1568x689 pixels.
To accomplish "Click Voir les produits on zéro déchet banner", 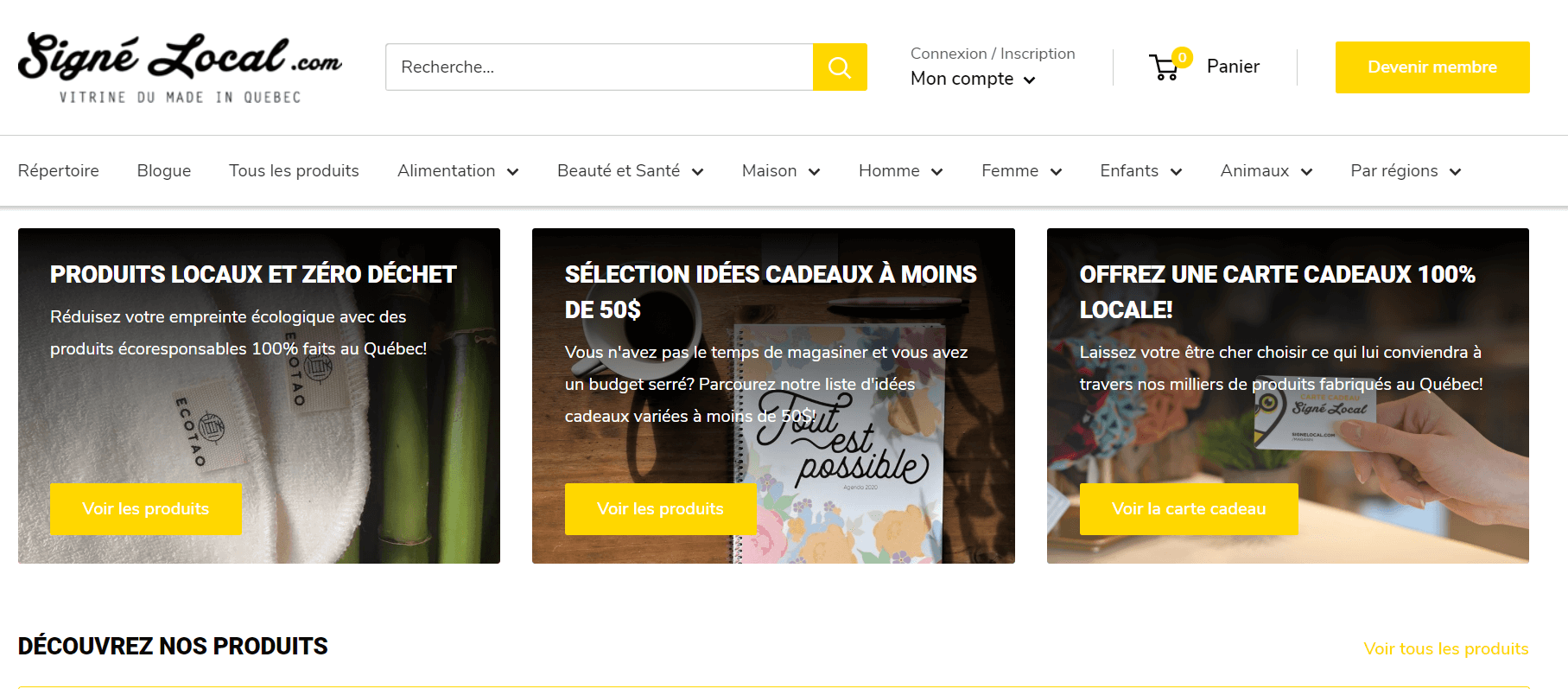I will click(x=145, y=509).
